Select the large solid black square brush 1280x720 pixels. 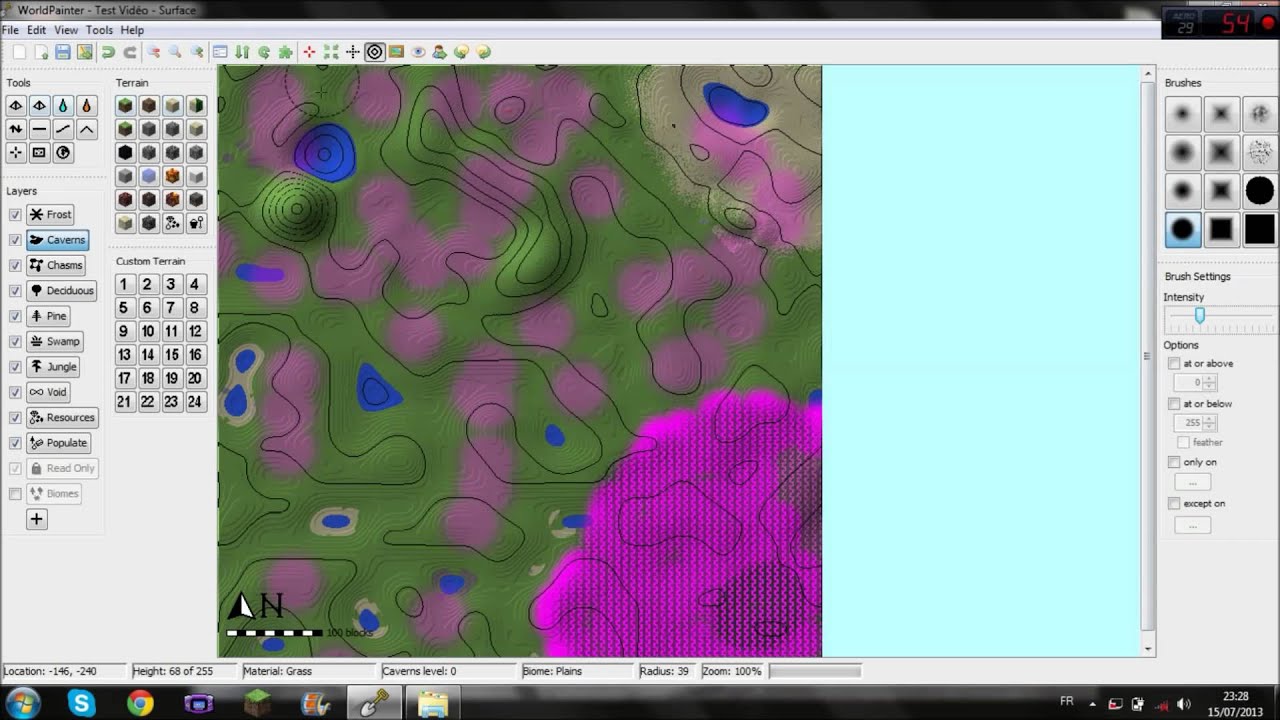click(1260, 230)
